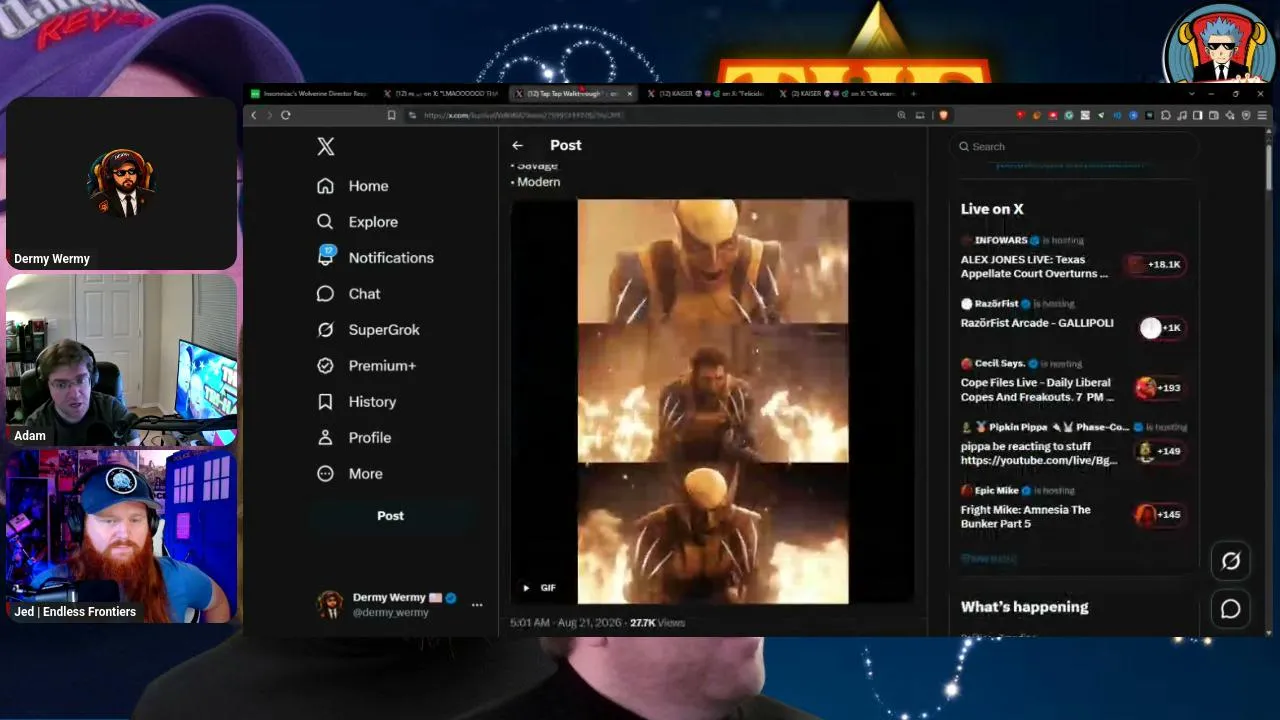
Task: Click the browser forward button
Action: pyautogui.click(x=269, y=115)
